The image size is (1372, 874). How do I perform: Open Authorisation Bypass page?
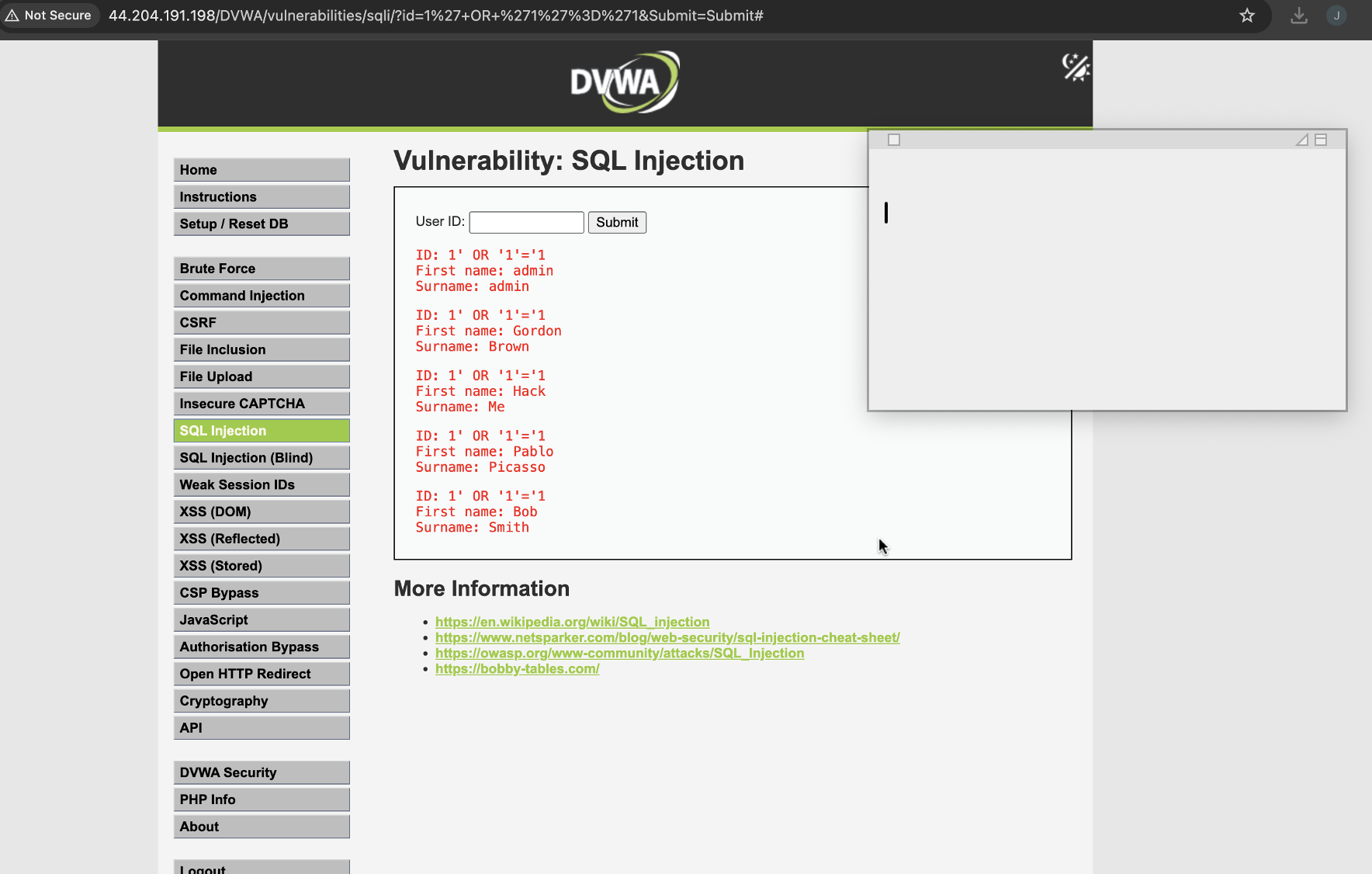click(x=262, y=647)
